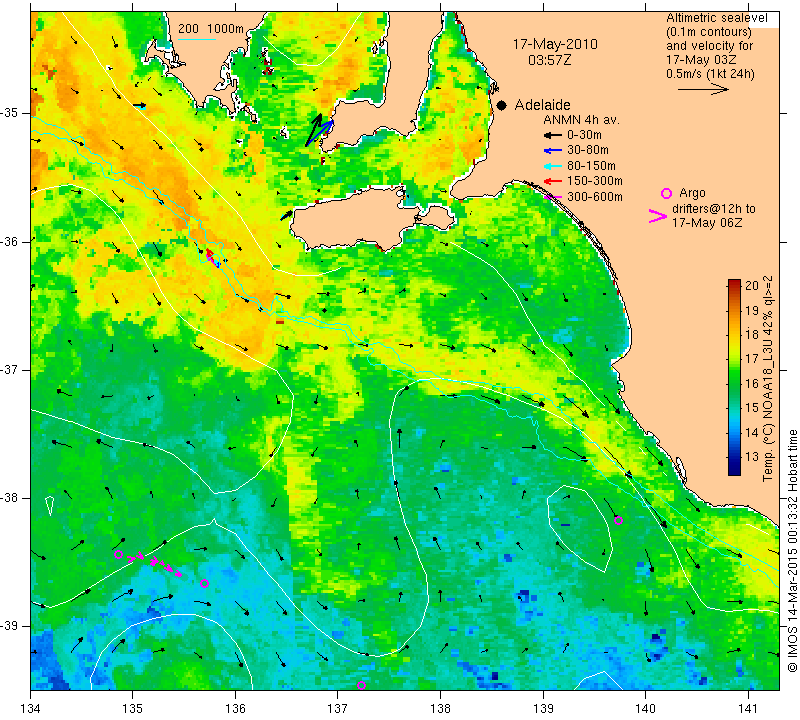Viewport: 800px width, 720px height.
Task: Click the black 0-30m legend arrow
Action: 552,135
